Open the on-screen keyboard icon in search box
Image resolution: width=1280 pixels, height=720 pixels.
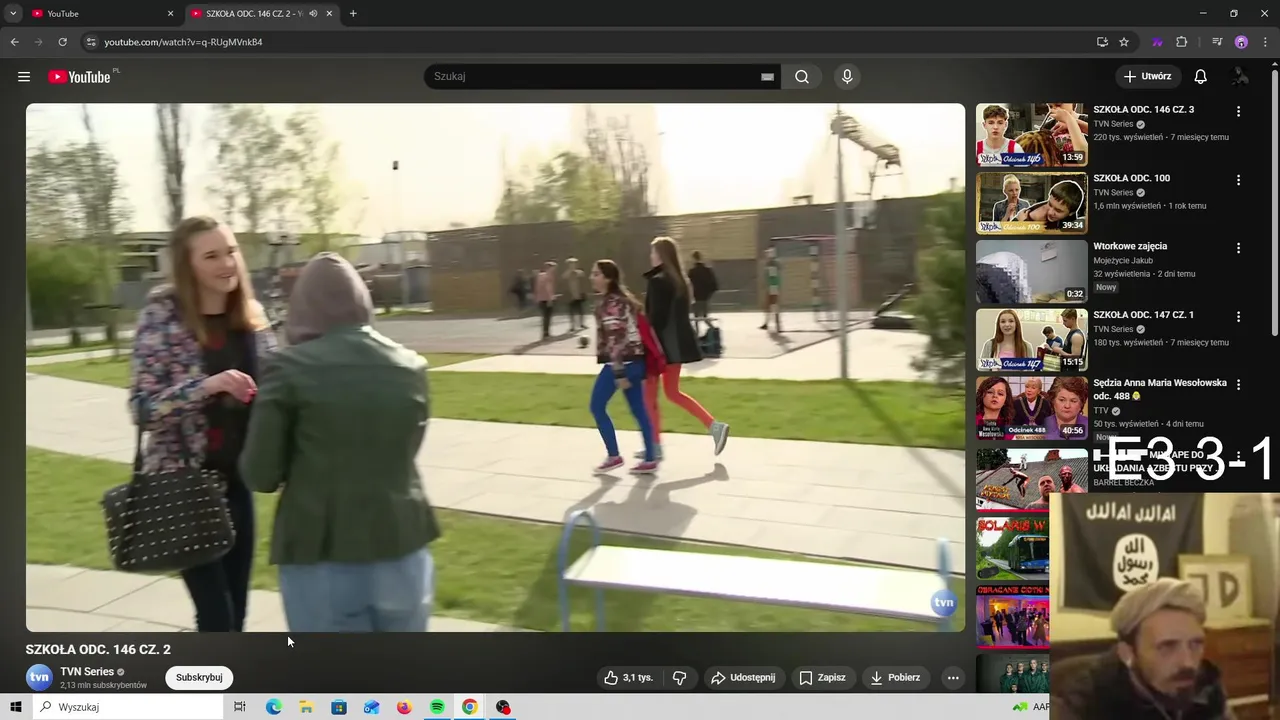(767, 77)
